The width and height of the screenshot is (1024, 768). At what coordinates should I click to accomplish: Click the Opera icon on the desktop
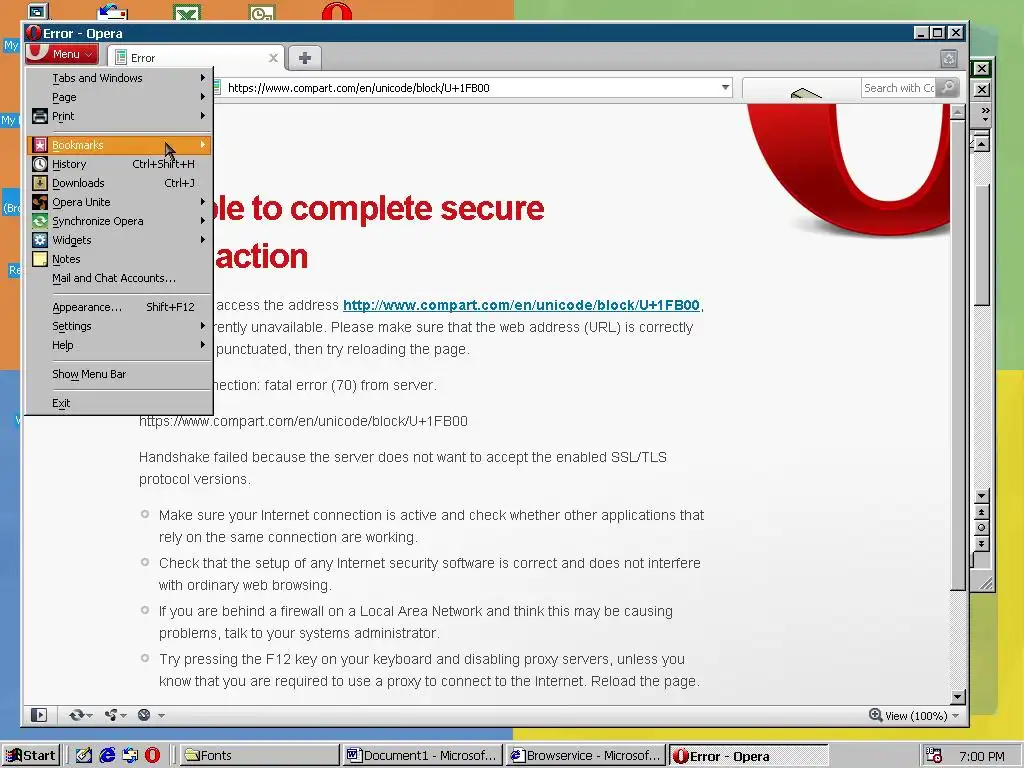(337, 12)
